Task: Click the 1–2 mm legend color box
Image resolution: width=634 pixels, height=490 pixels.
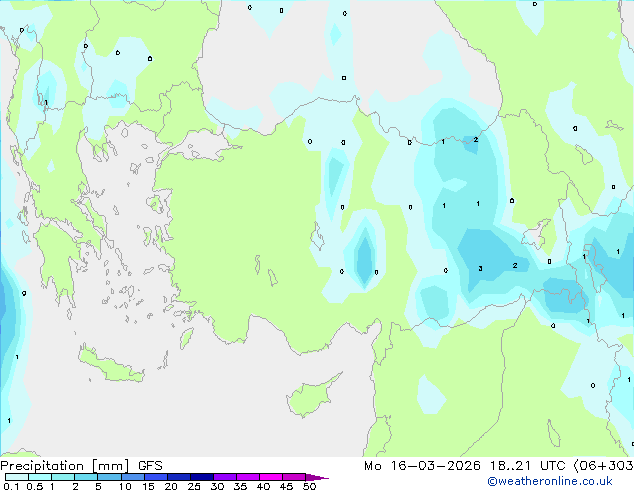Action: [x=63, y=477]
